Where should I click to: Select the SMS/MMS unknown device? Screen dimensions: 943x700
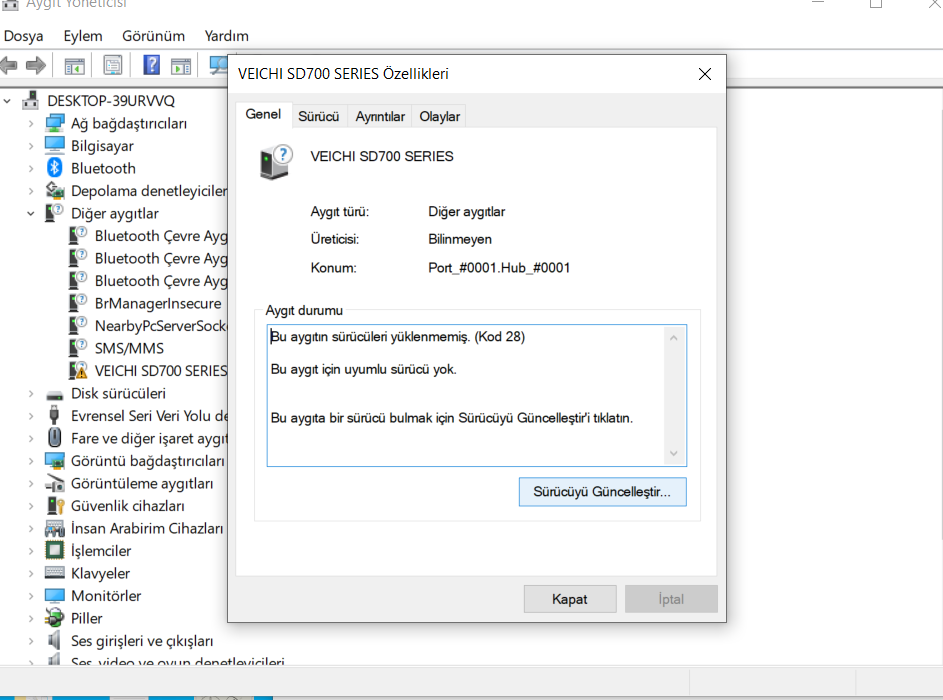(129, 348)
